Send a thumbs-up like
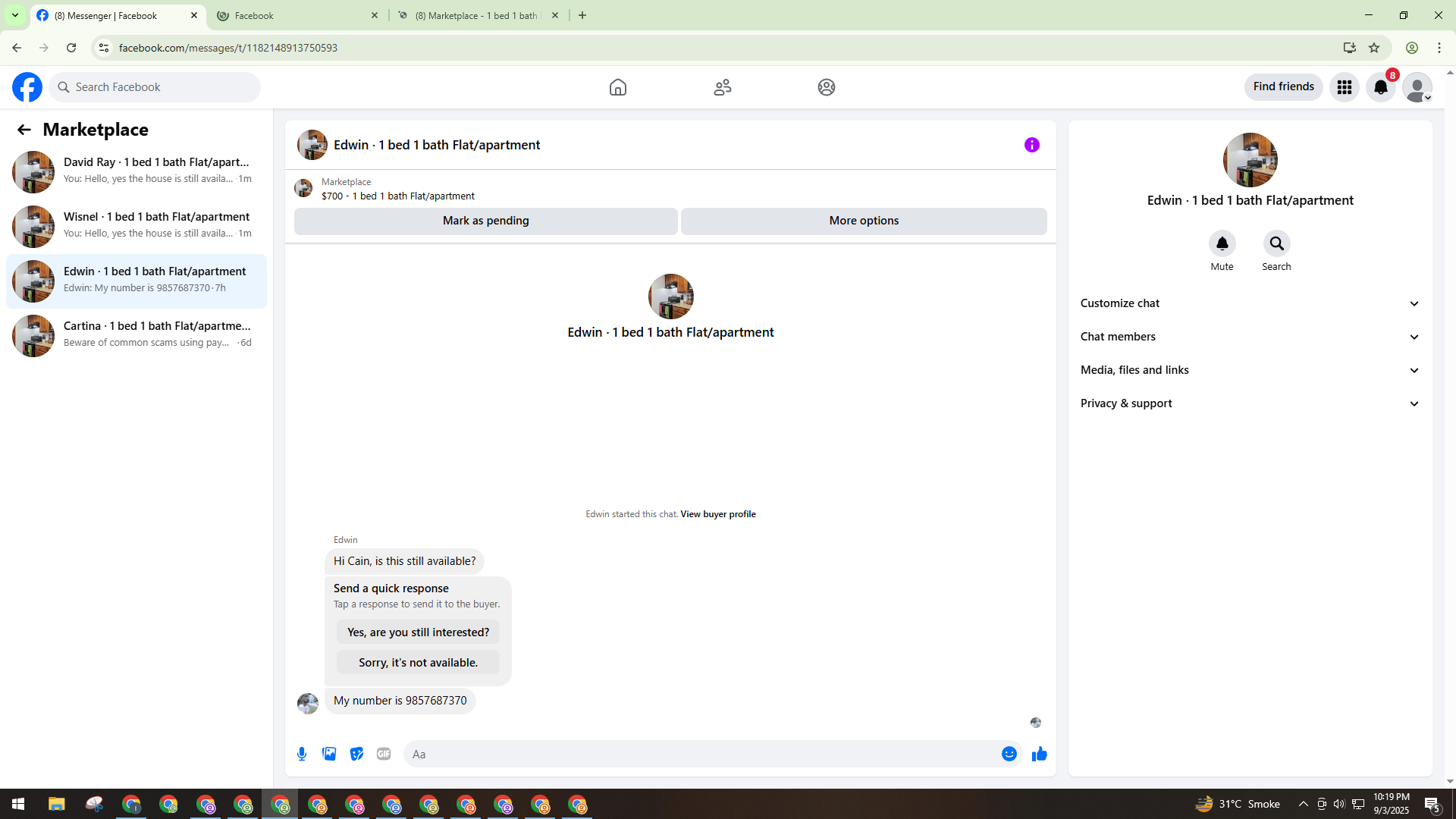The image size is (1456, 819). pyautogui.click(x=1040, y=754)
